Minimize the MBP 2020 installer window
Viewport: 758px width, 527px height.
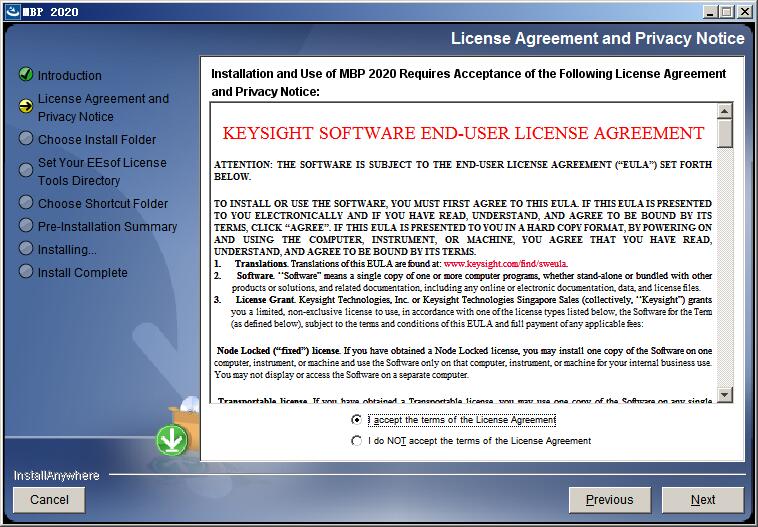(x=710, y=12)
